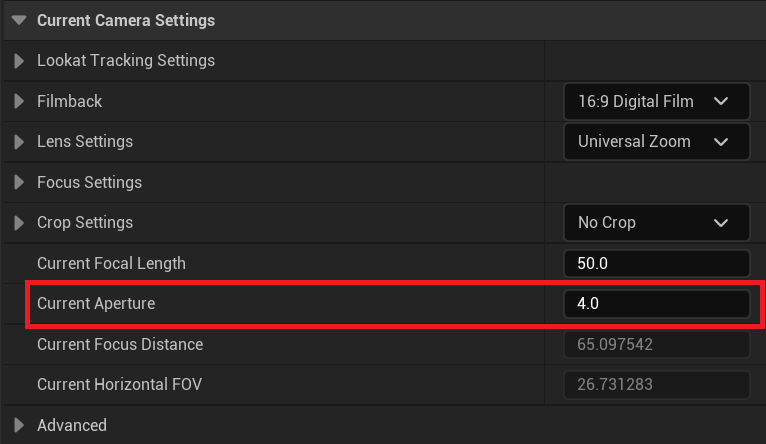This screenshot has width=766, height=444.
Task: Expand the Focus Settings arrow
Action: coord(19,182)
